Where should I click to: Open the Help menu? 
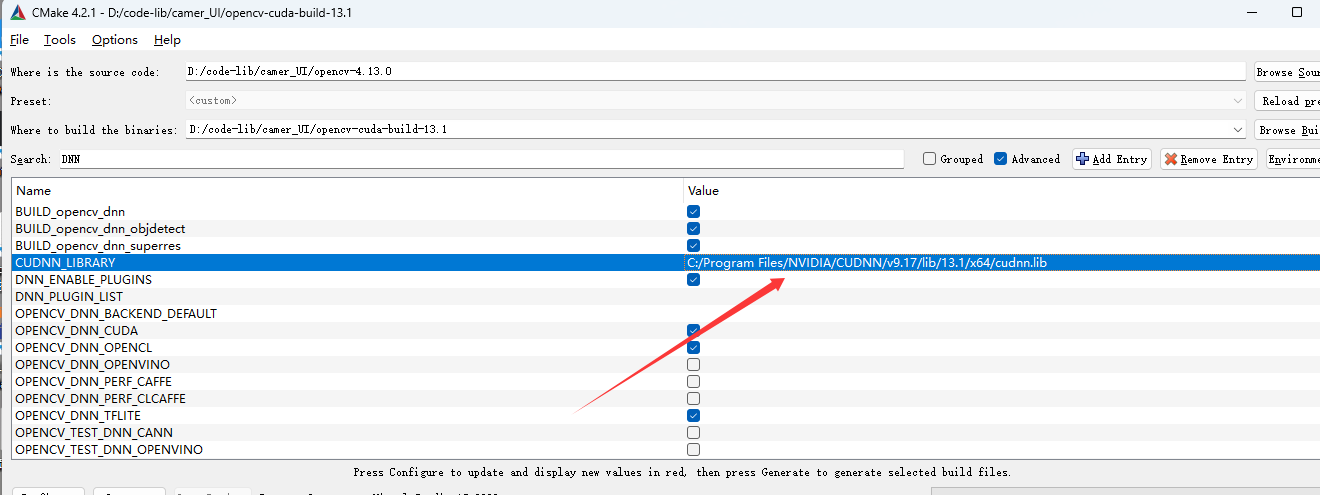tap(167, 40)
